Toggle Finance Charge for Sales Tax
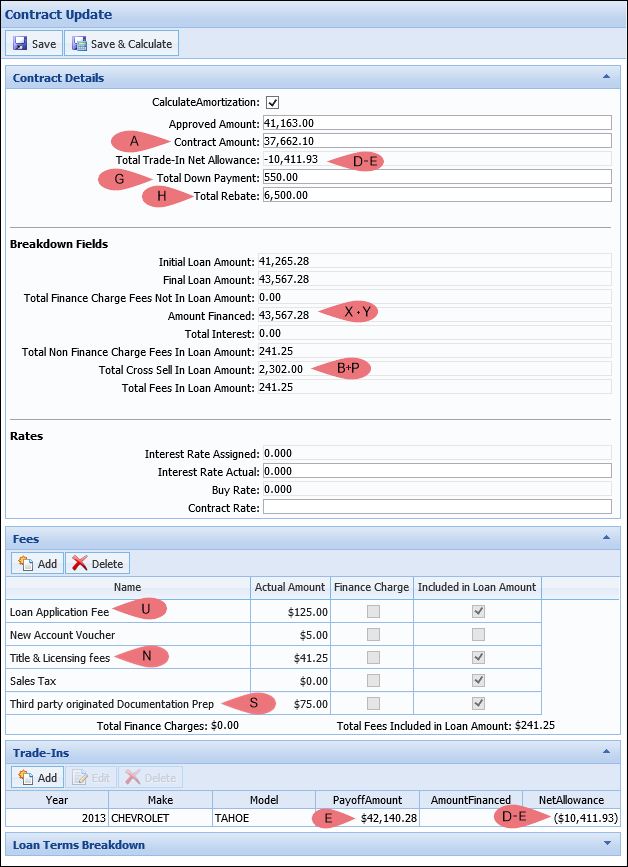The height and width of the screenshot is (867, 628). point(373,680)
